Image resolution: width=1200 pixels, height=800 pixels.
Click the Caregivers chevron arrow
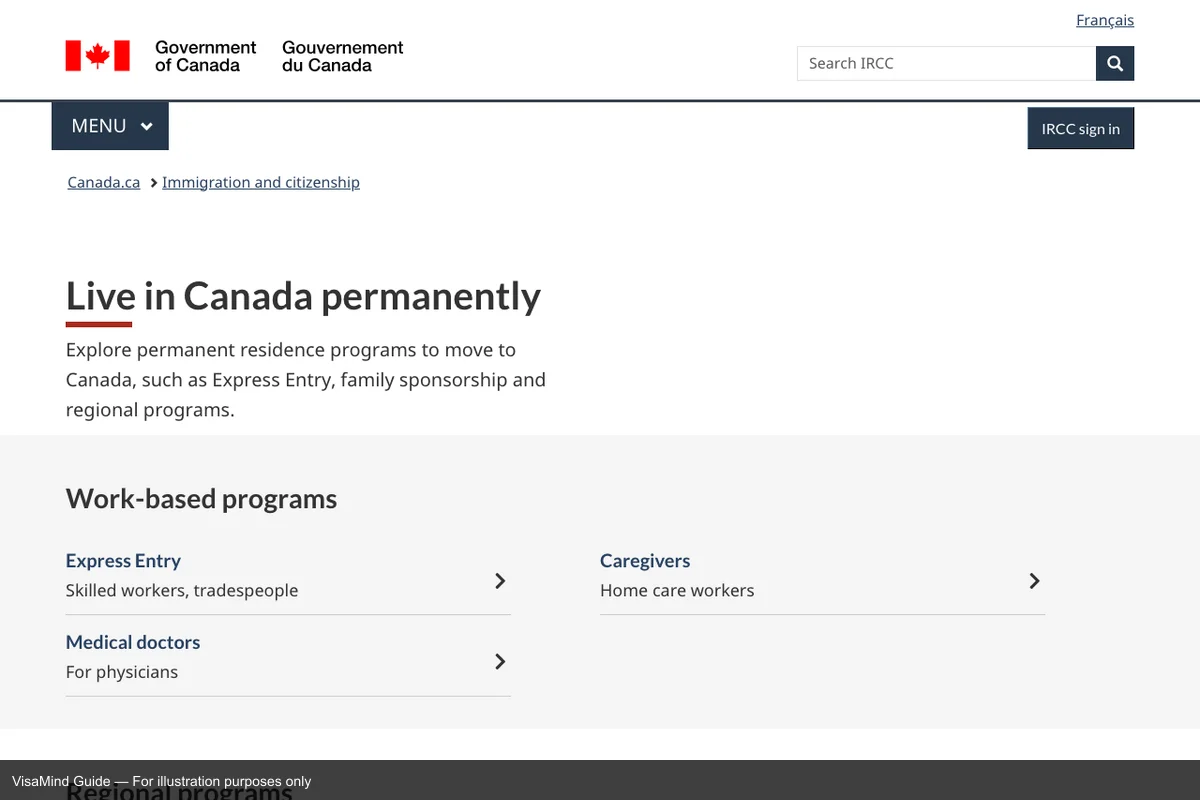(x=1034, y=581)
